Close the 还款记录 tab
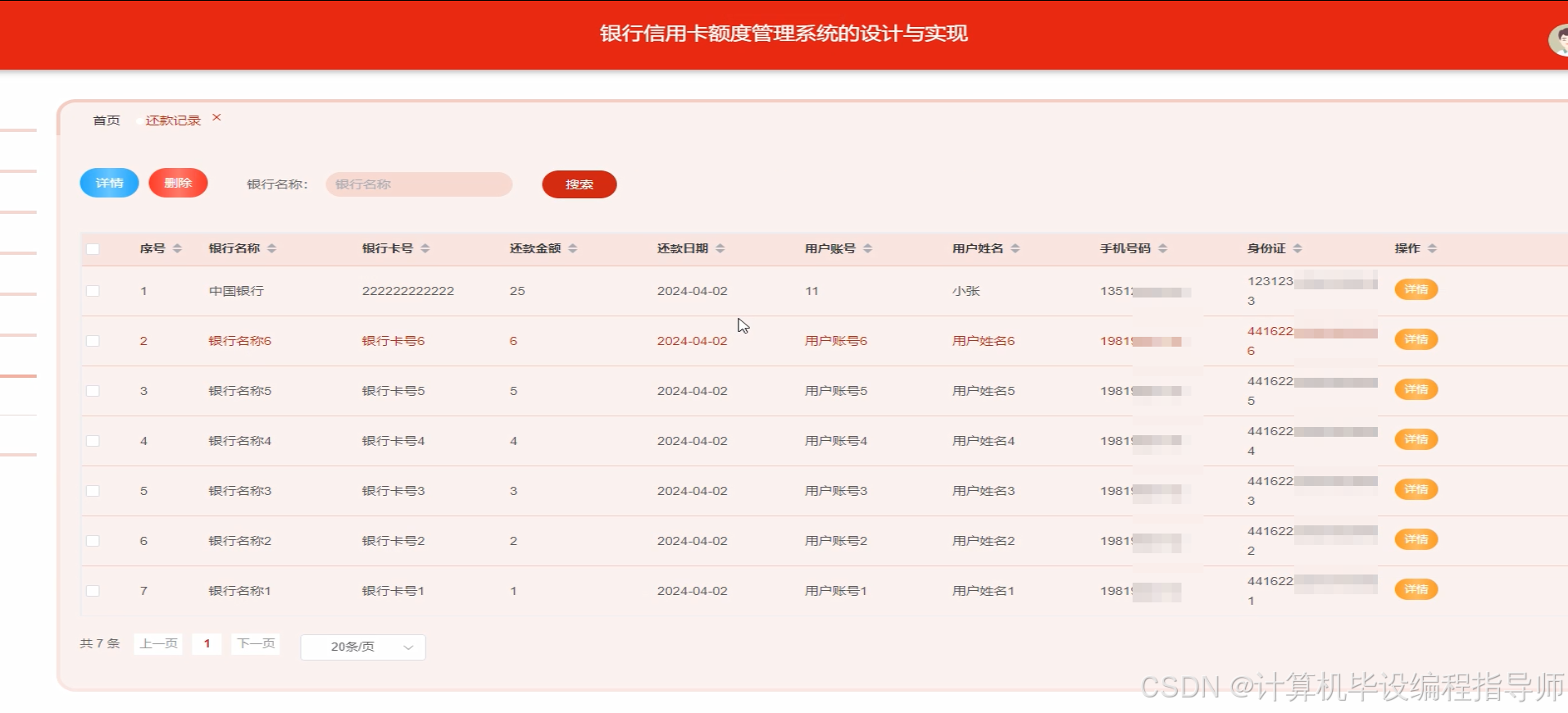The image size is (1568, 713). coord(216,117)
